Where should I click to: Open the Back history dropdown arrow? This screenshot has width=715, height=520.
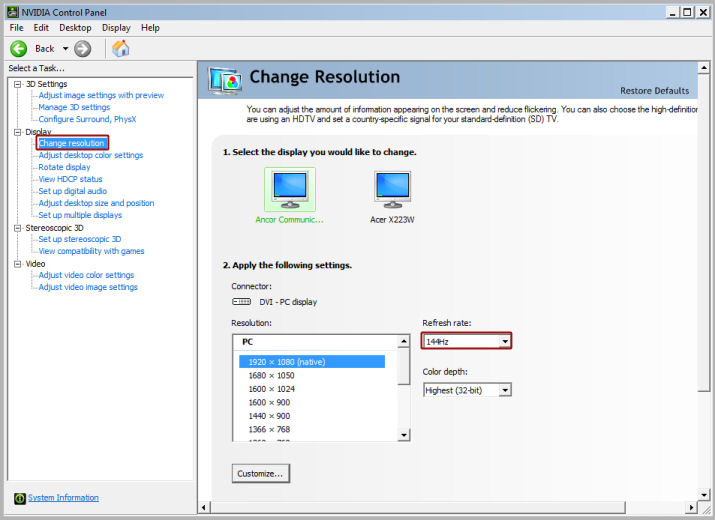point(65,48)
